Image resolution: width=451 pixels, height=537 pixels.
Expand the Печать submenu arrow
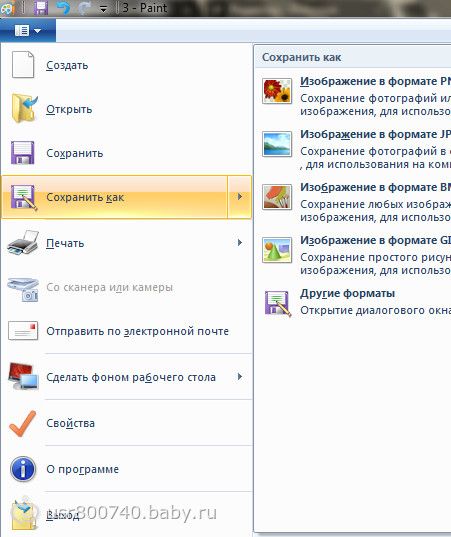coord(240,243)
